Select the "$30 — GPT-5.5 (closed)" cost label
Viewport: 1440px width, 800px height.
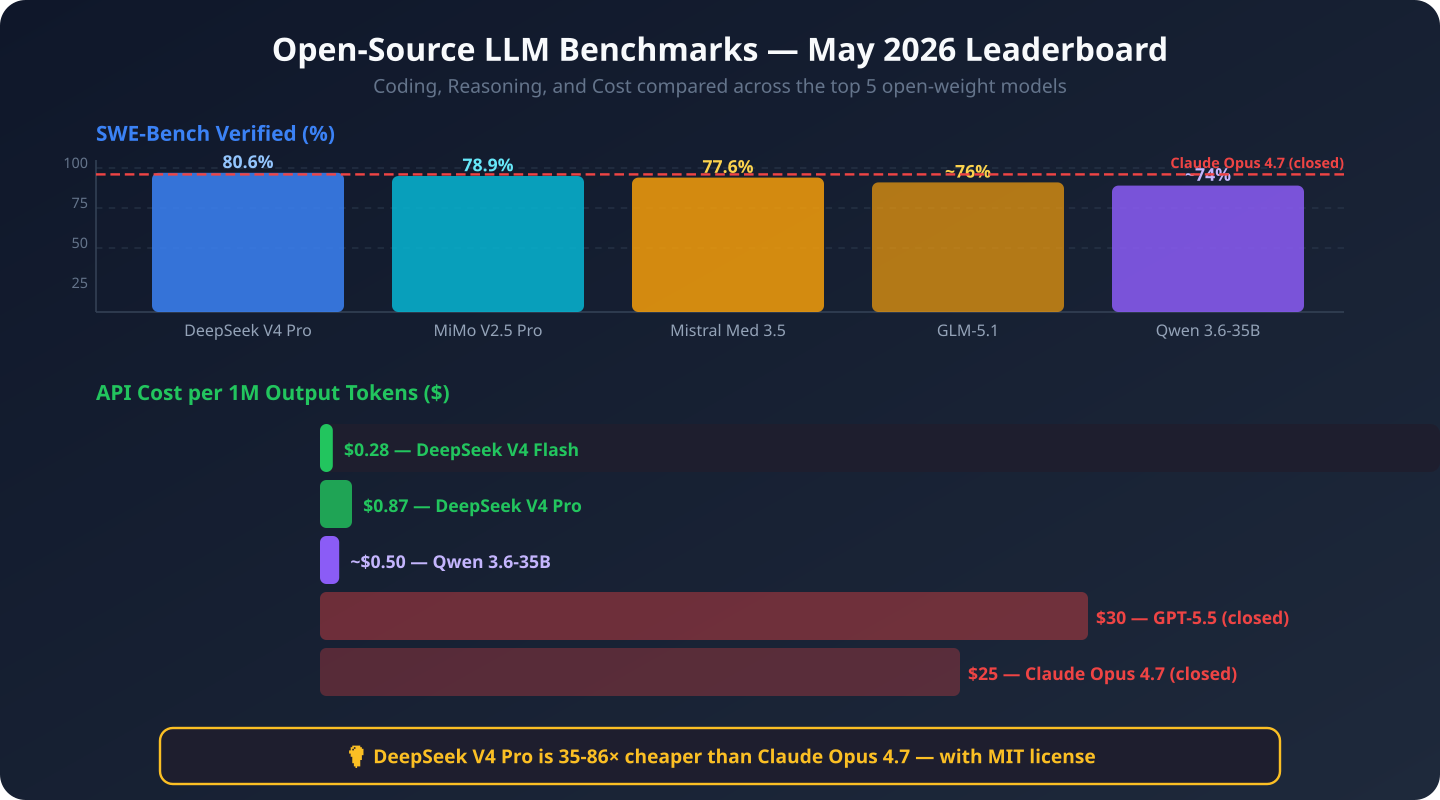coord(1192,617)
